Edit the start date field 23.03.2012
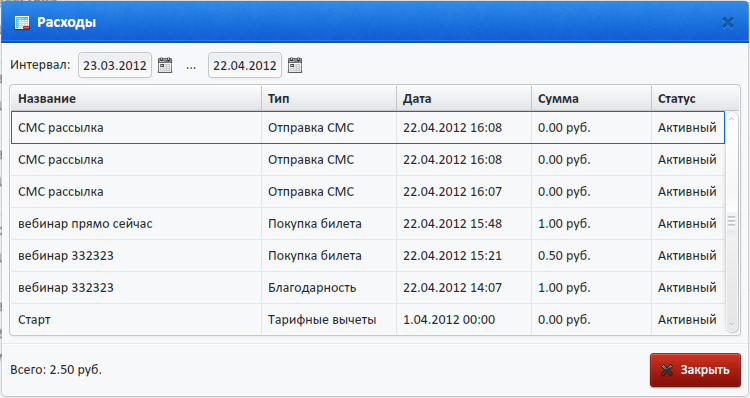 click(115, 65)
